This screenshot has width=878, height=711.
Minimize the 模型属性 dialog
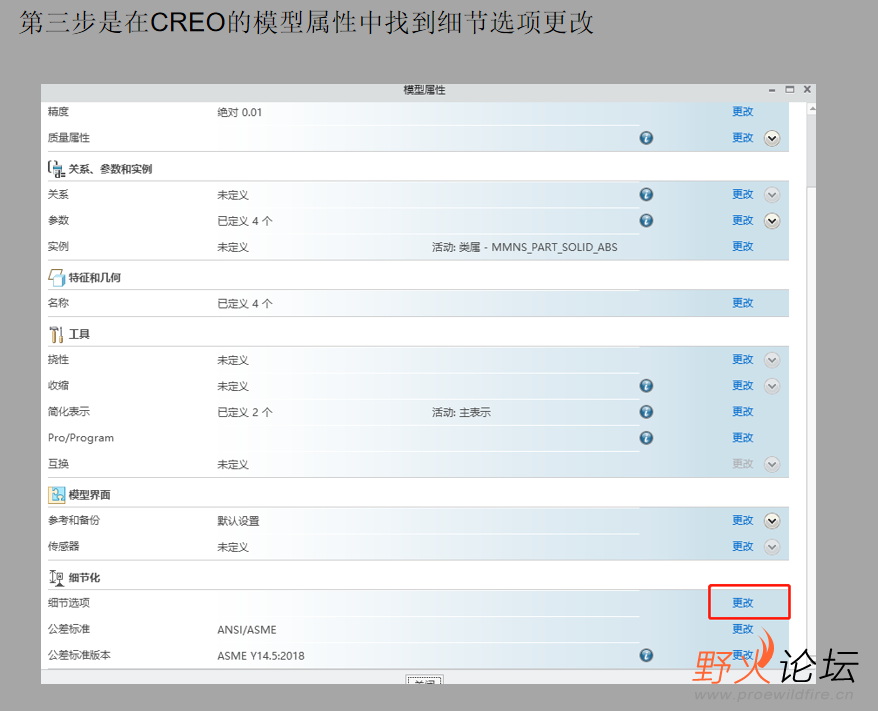(772, 90)
